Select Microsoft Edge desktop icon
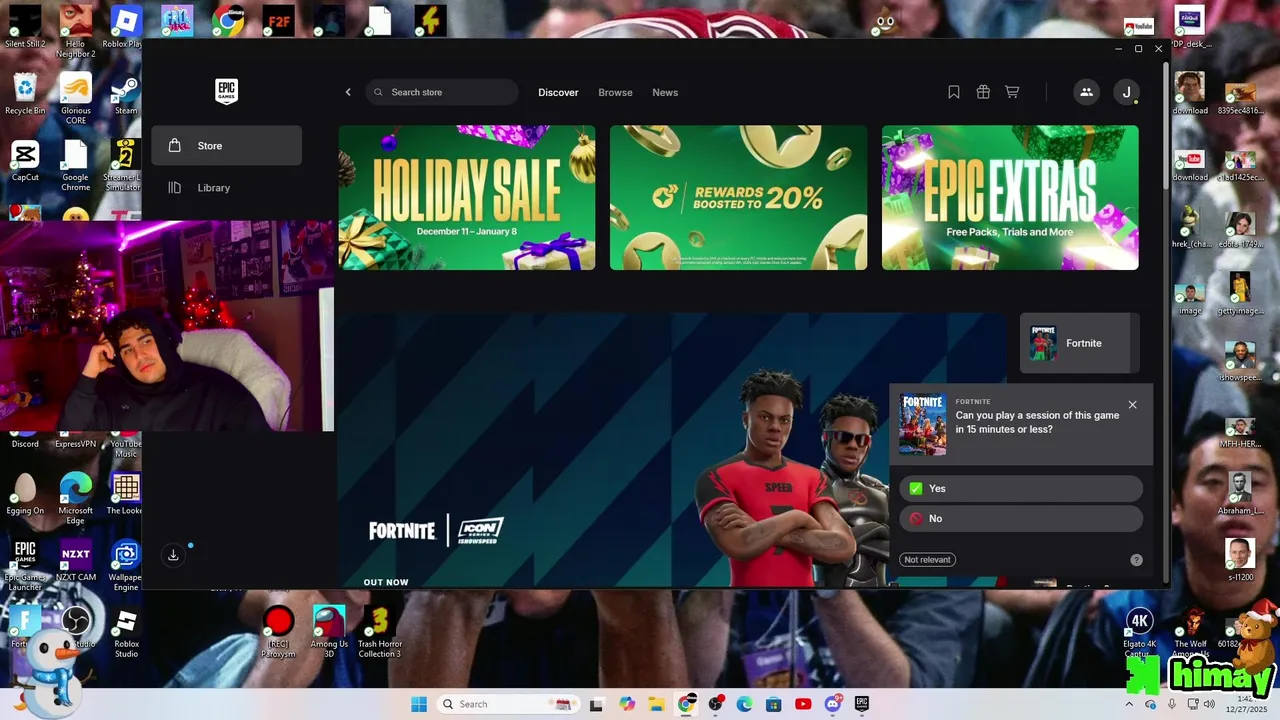 pos(76,498)
